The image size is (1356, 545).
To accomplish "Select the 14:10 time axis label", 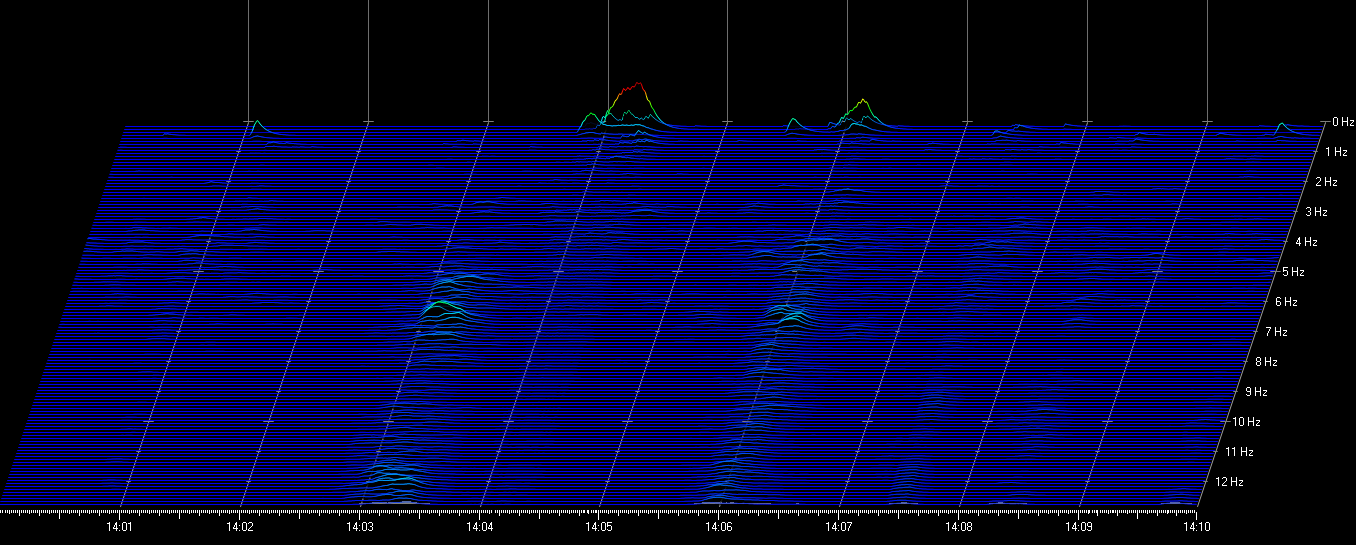I will (x=1197, y=527).
